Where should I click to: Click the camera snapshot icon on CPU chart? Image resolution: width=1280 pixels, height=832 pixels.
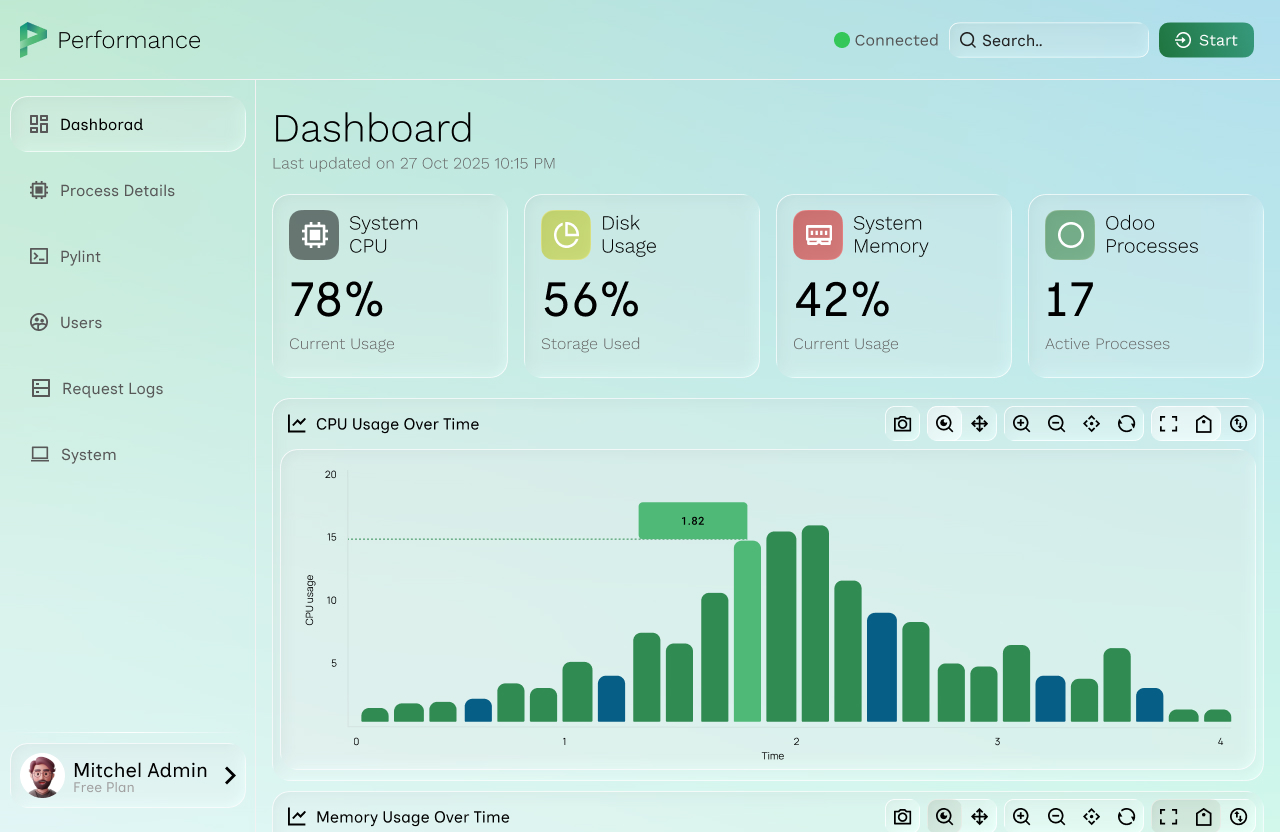(902, 424)
